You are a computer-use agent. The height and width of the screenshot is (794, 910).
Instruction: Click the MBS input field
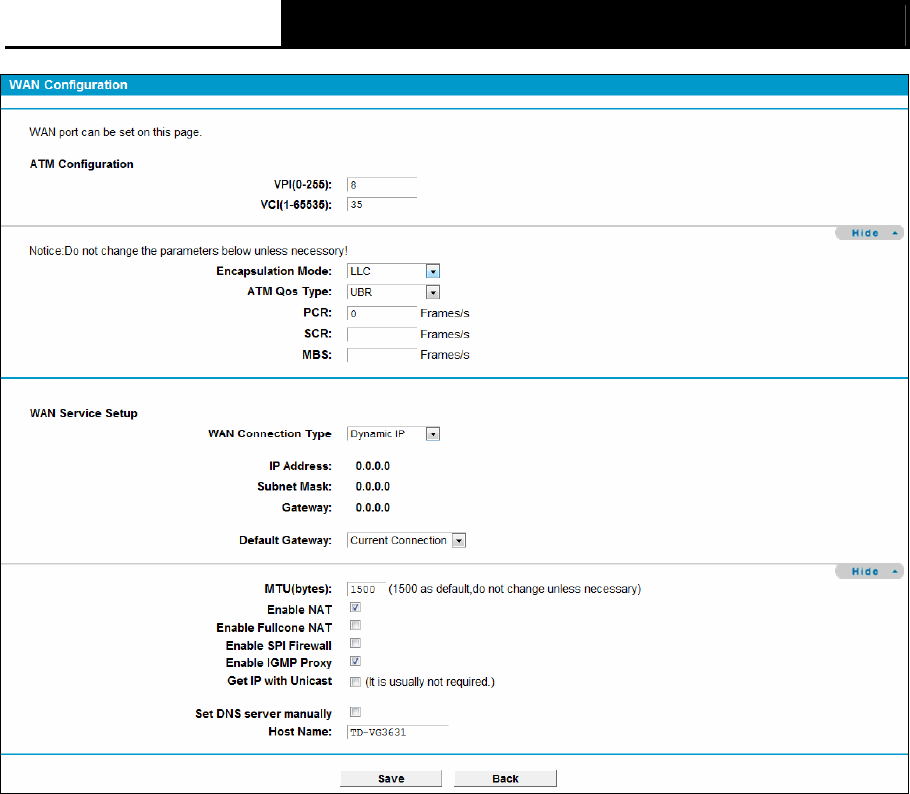pos(382,355)
